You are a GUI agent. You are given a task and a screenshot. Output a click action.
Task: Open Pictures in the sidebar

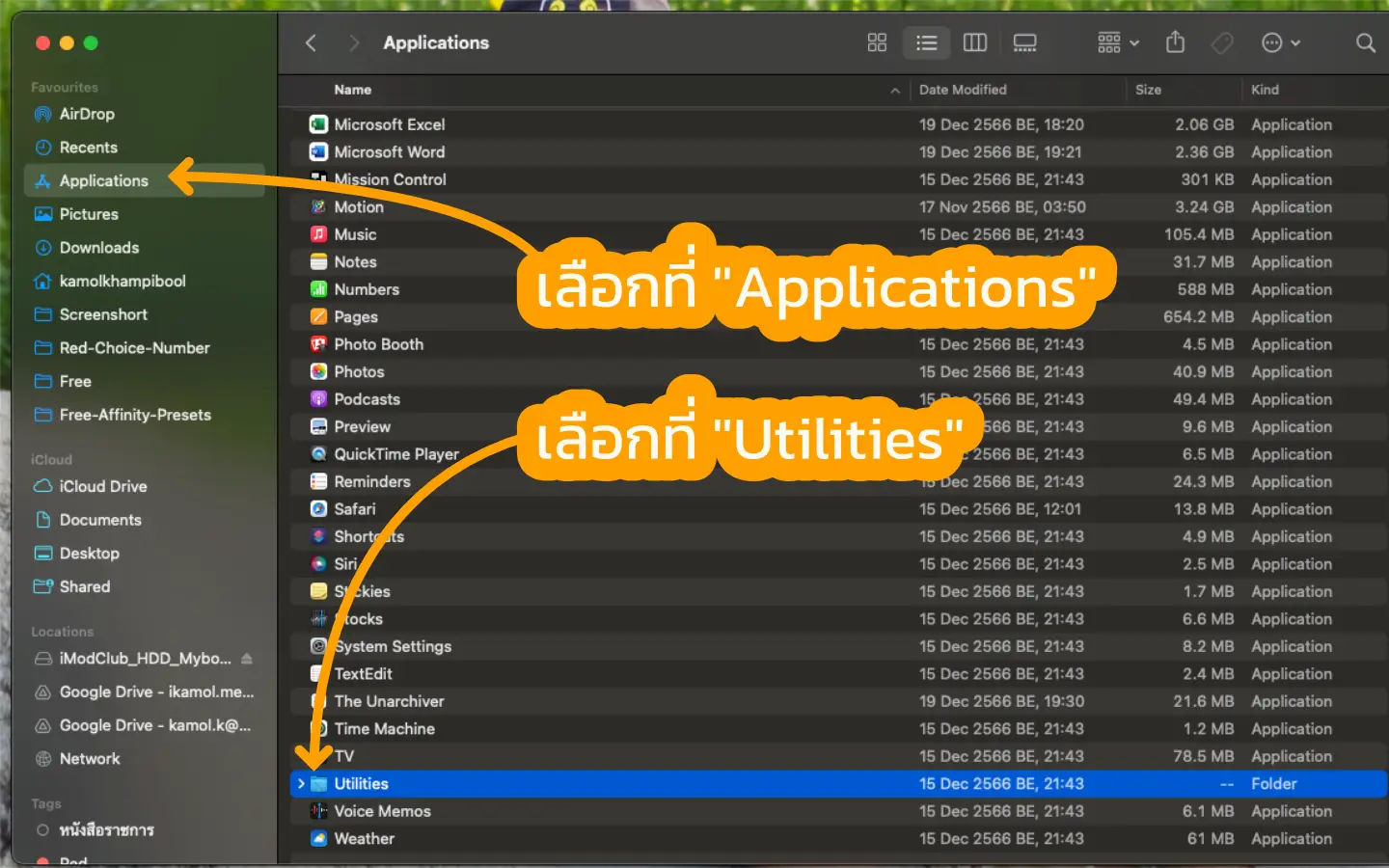point(144,214)
